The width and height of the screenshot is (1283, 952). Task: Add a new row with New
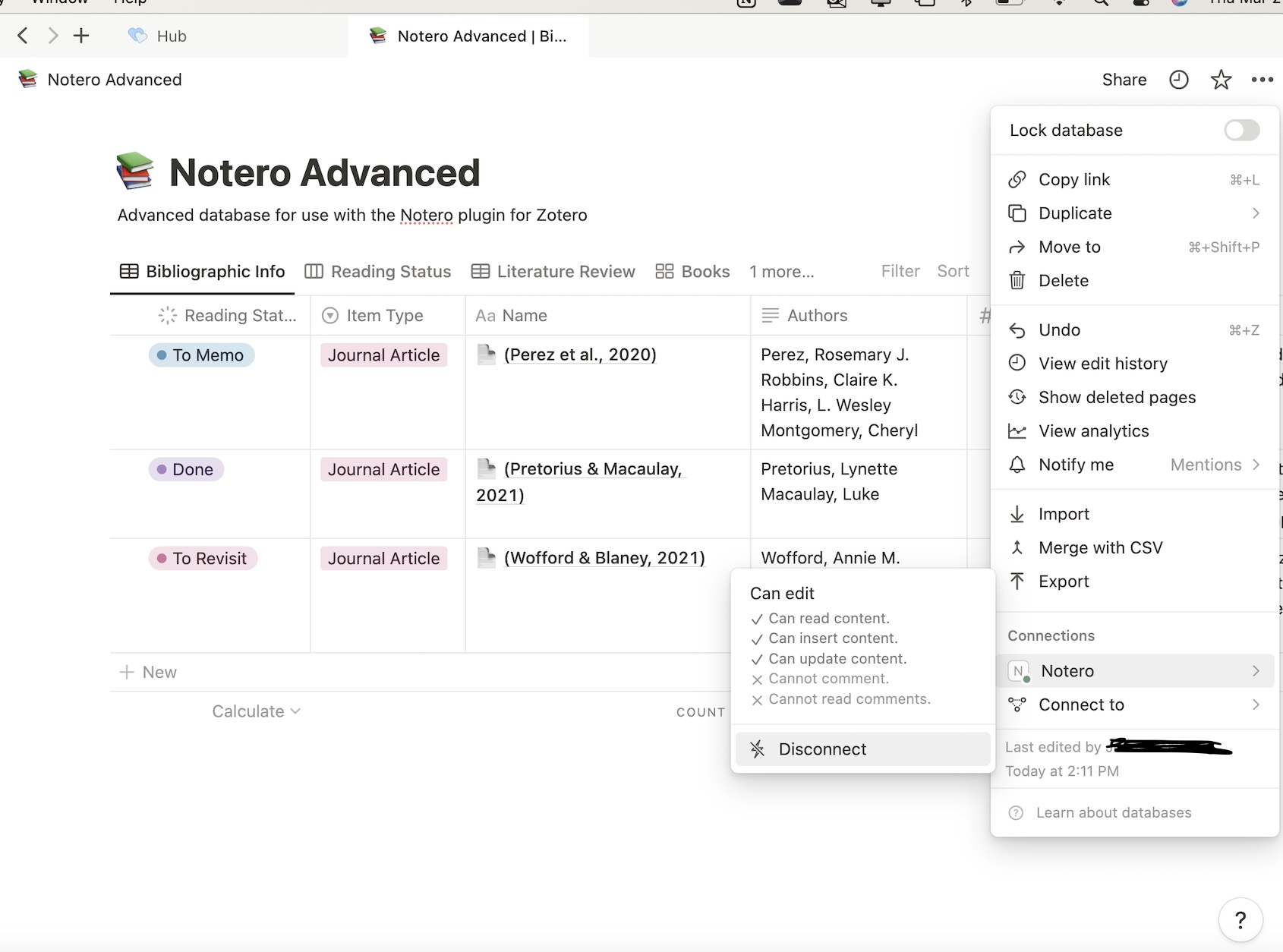coord(149,673)
